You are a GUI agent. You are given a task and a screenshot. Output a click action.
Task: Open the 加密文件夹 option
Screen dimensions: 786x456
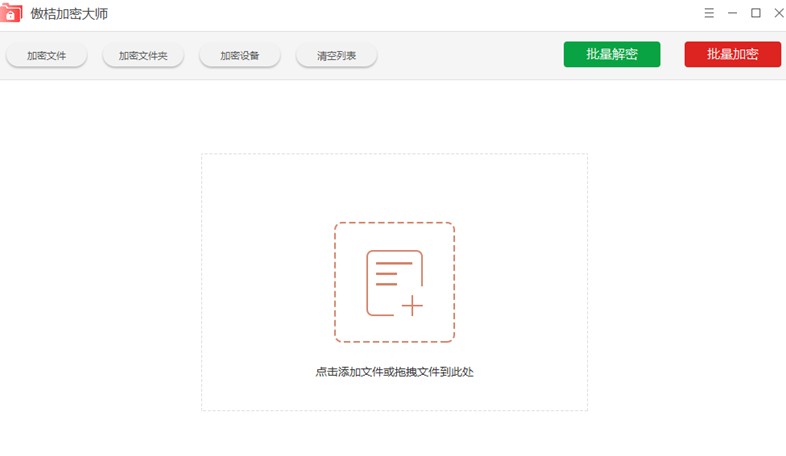coord(143,56)
